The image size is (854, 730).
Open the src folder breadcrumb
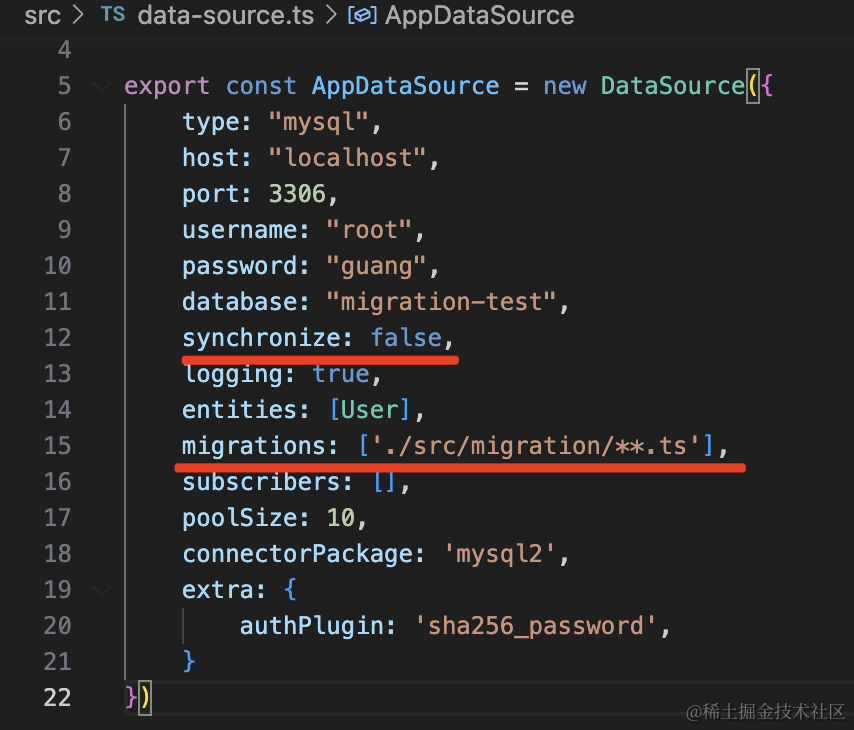pos(42,16)
